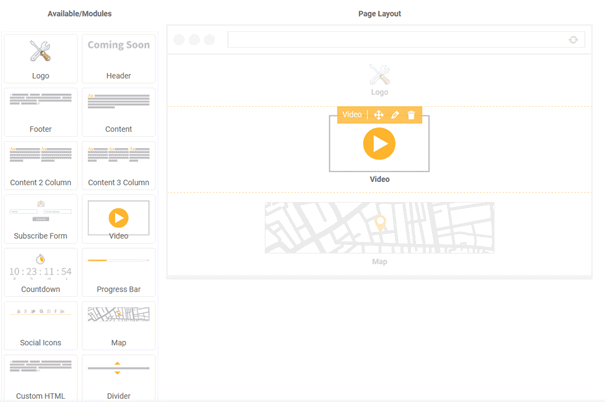Click the move icon on the Video toolbar
This screenshot has height=402, width=605.
tap(379, 115)
